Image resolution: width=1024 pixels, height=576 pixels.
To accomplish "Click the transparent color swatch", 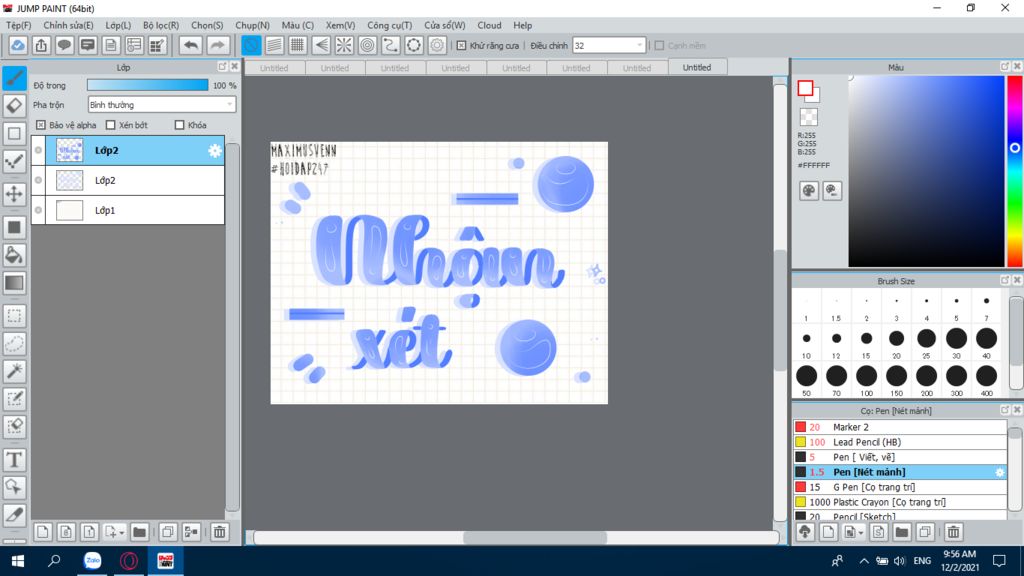I will click(808, 118).
